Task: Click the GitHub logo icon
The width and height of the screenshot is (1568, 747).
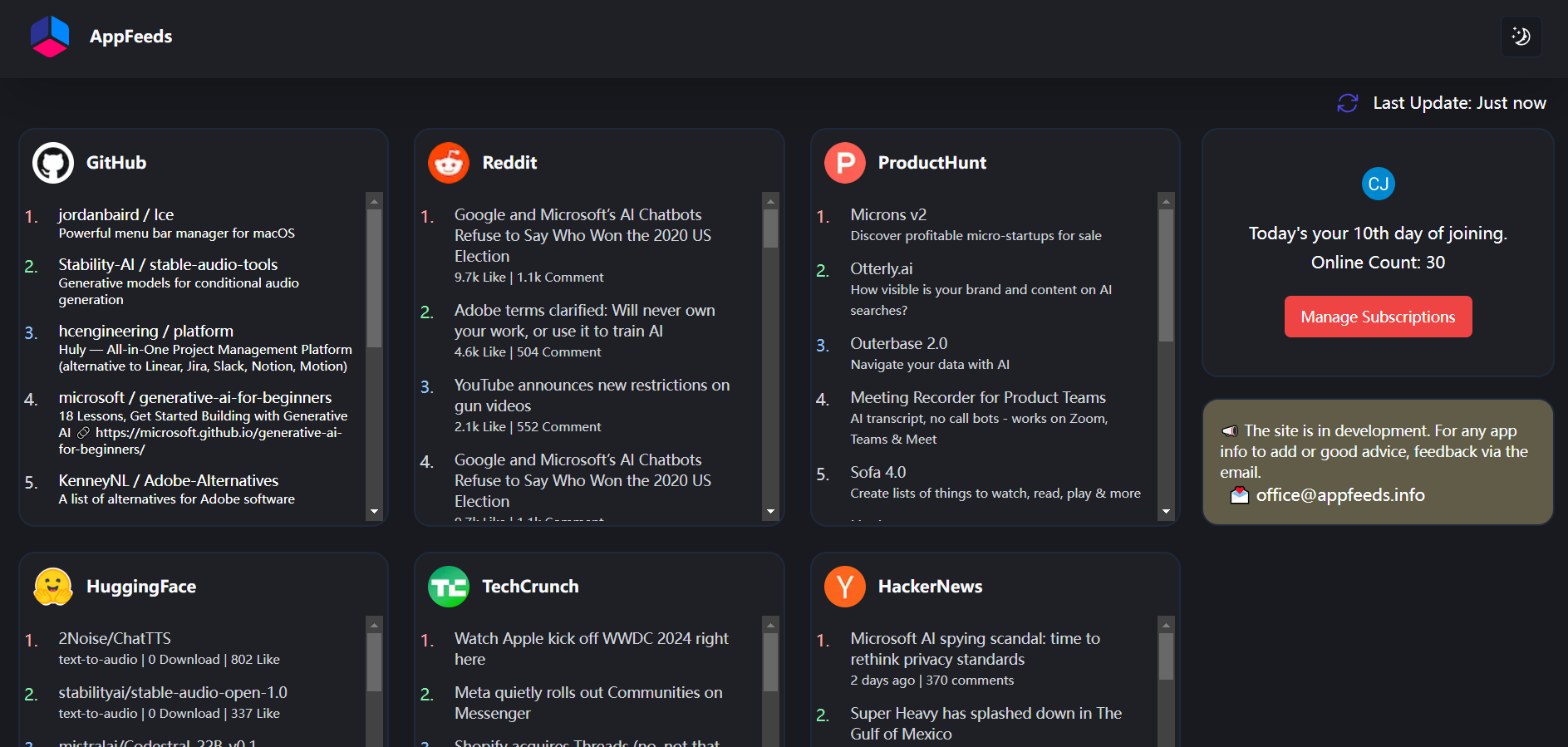Action: [53, 163]
